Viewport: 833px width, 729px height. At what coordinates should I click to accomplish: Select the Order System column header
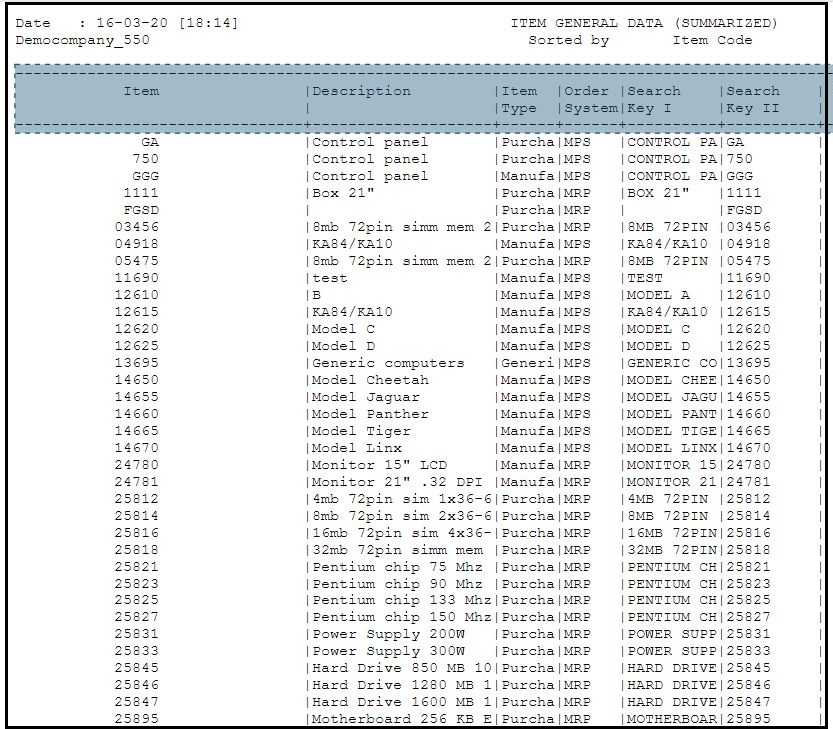tap(586, 99)
